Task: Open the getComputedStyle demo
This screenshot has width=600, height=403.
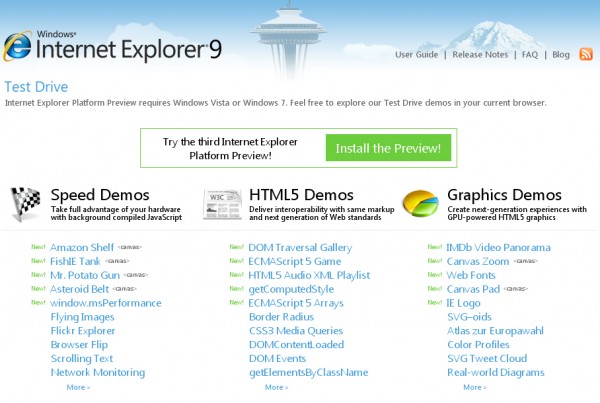Action: 291,289
